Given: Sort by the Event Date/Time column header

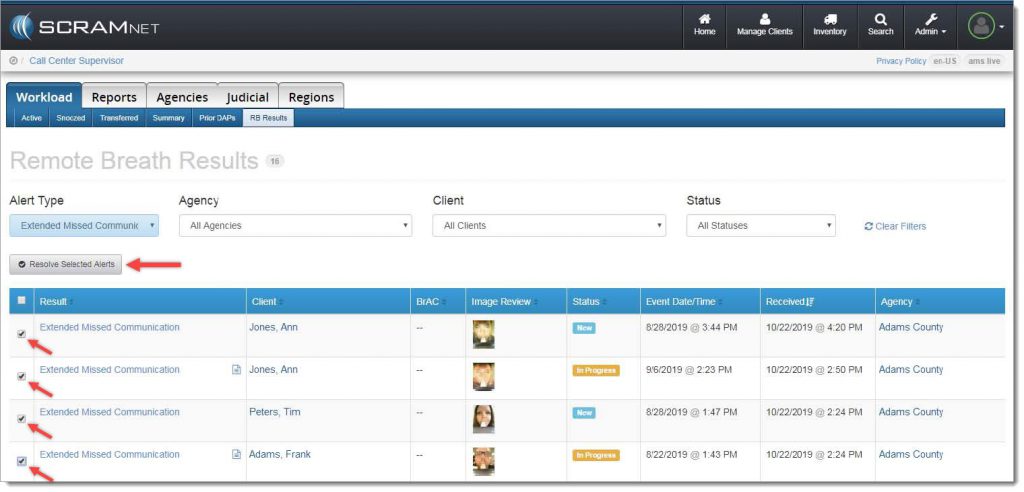Looking at the screenshot, I should [682, 301].
